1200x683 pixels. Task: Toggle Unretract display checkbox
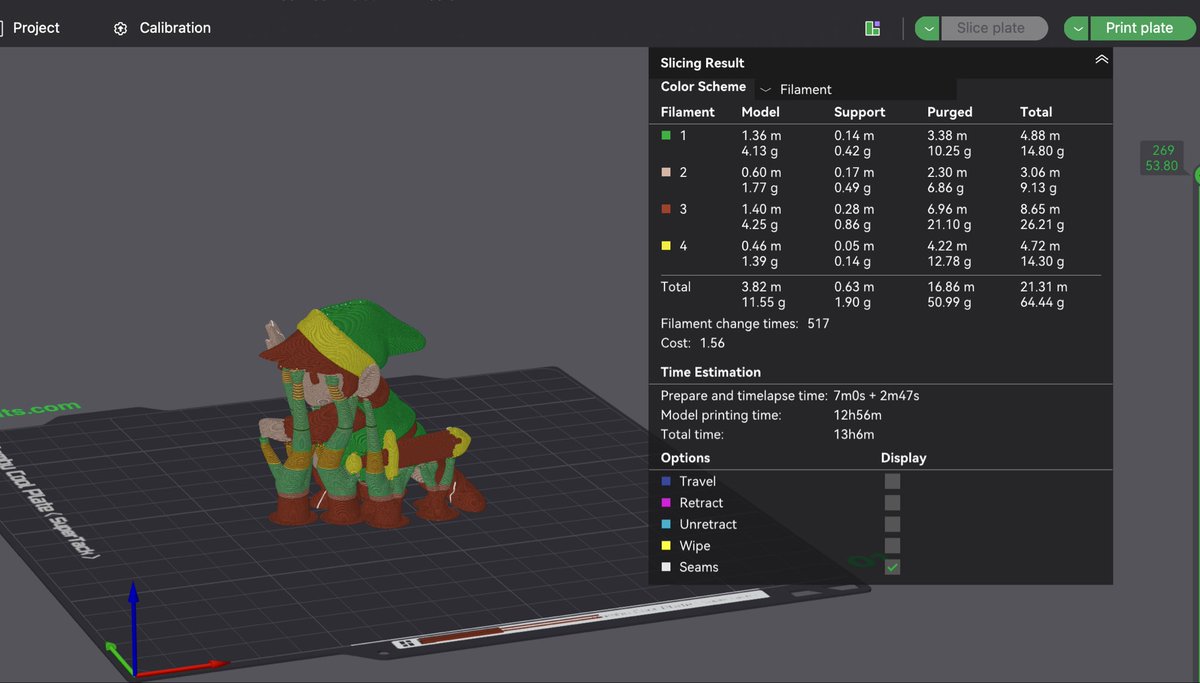(892, 524)
